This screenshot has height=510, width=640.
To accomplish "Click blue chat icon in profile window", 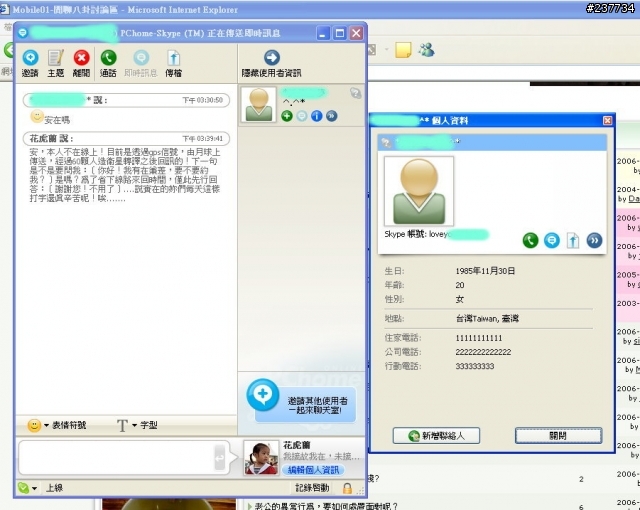I will 552,240.
